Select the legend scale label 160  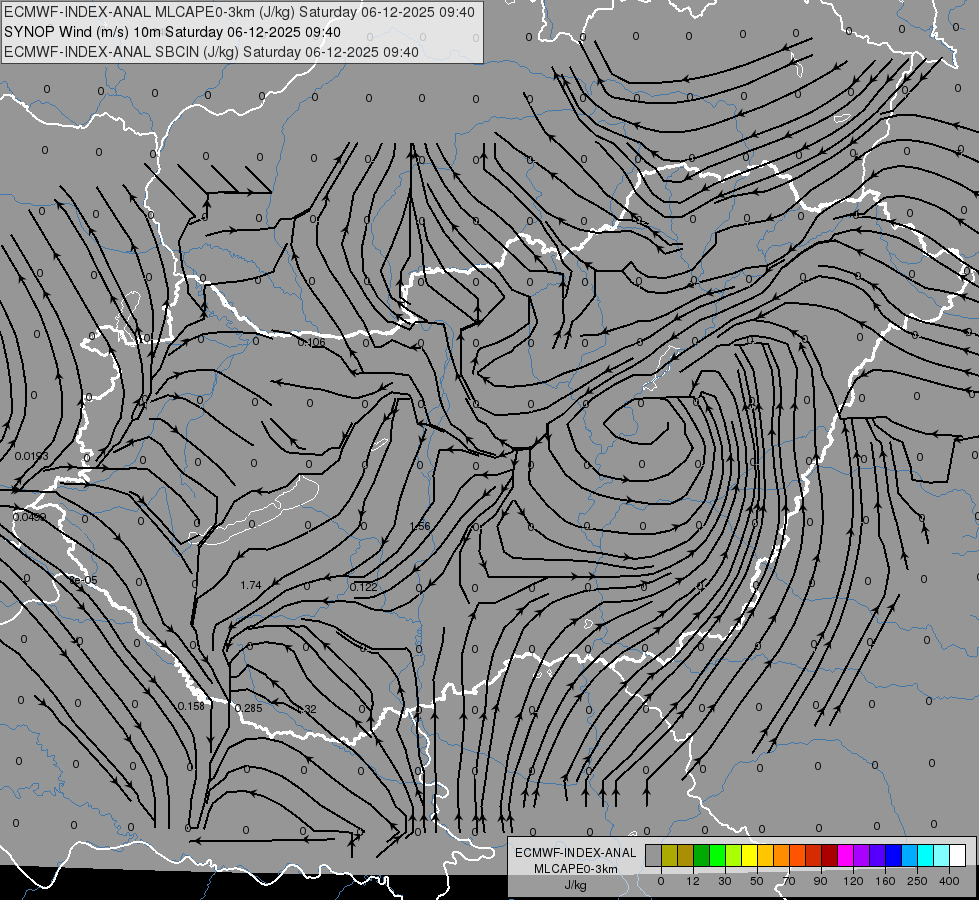coord(885,881)
